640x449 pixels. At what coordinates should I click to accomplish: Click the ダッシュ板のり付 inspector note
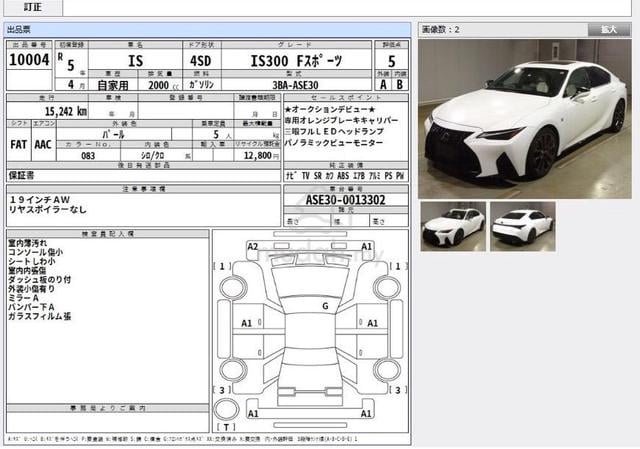coord(40,280)
